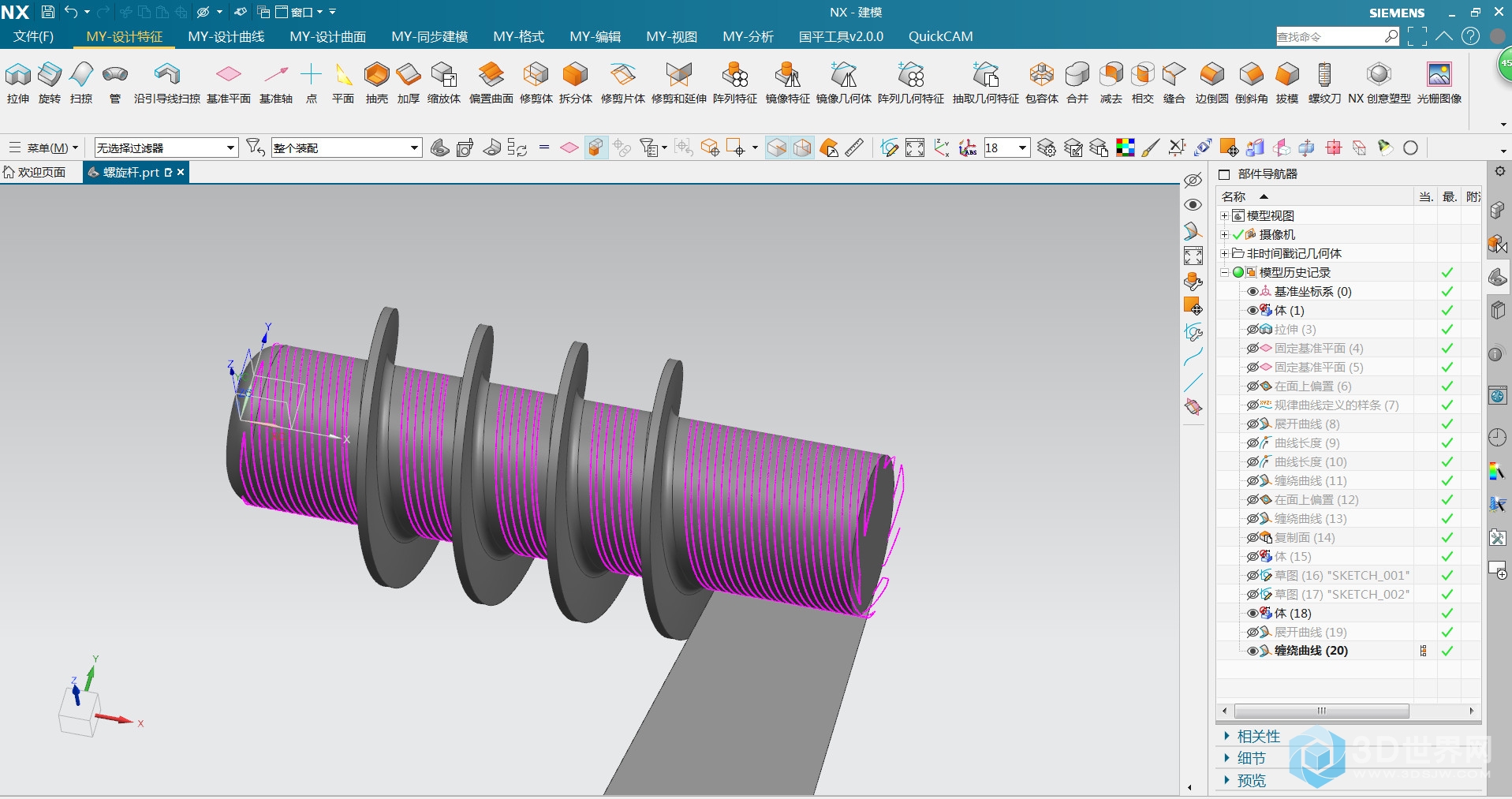Select the 减去 subtract tool
The width and height of the screenshot is (1512, 799).
point(1111,83)
